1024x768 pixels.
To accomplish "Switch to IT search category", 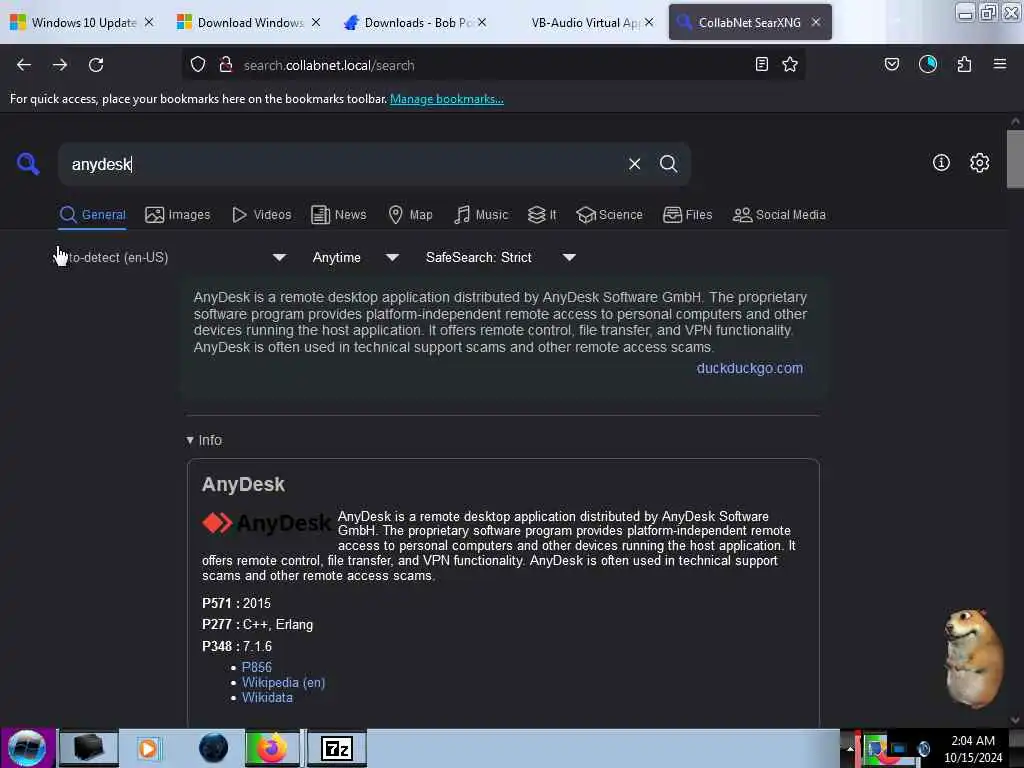I will pyautogui.click(x=542, y=215).
